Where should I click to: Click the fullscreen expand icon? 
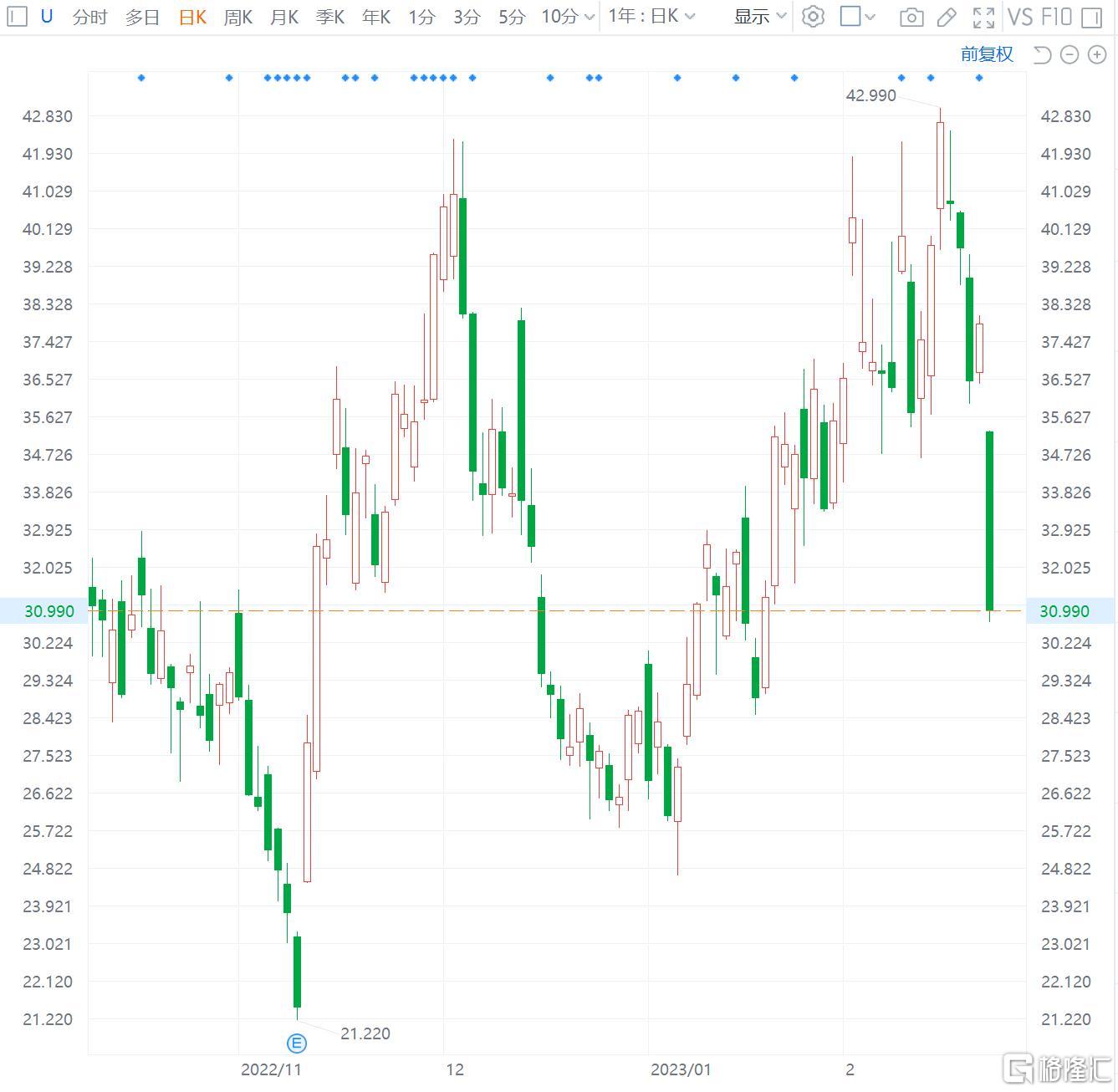click(983, 17)
